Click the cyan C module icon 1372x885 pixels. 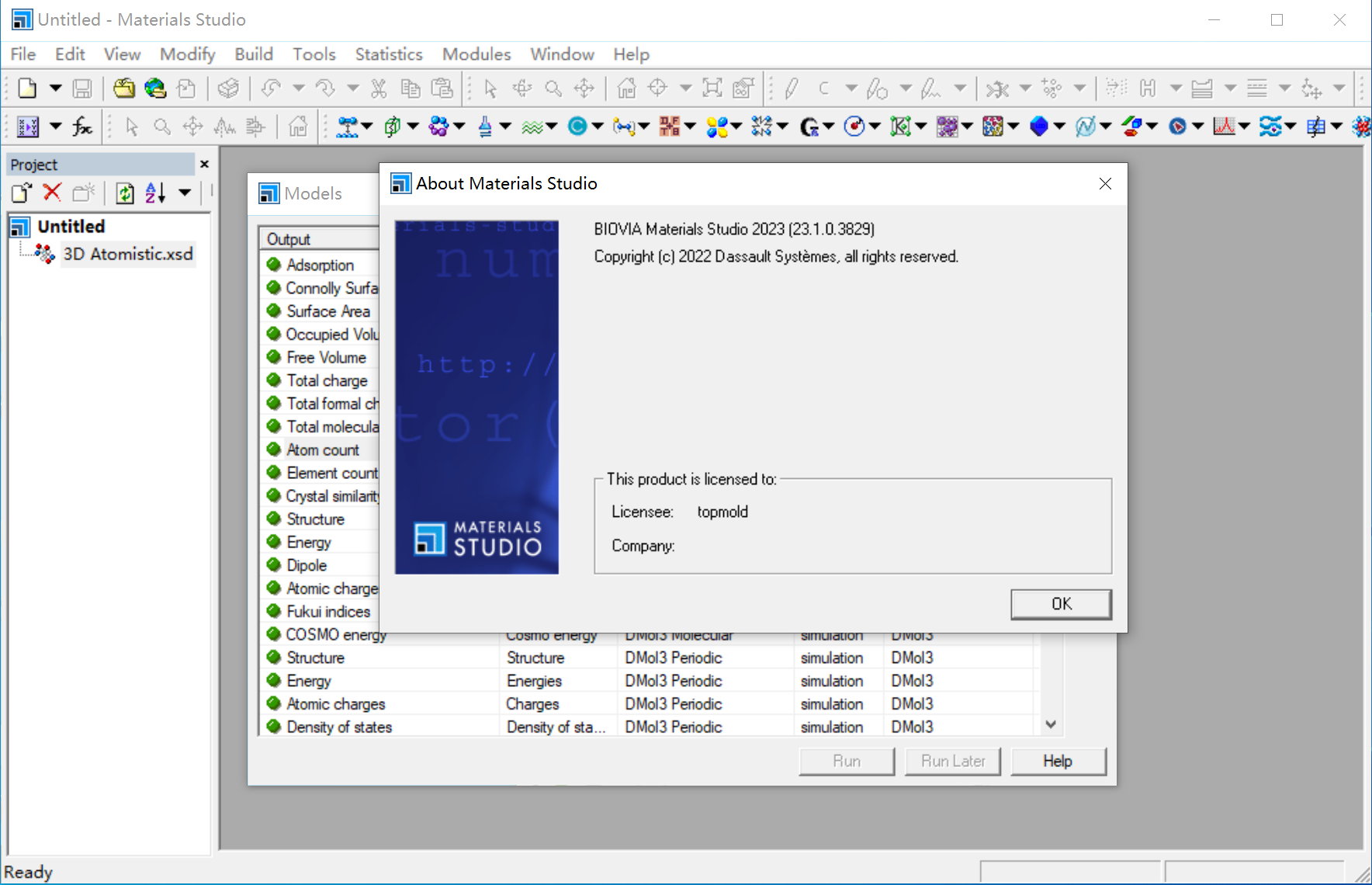pyautogui.click(x=577, y=127)
